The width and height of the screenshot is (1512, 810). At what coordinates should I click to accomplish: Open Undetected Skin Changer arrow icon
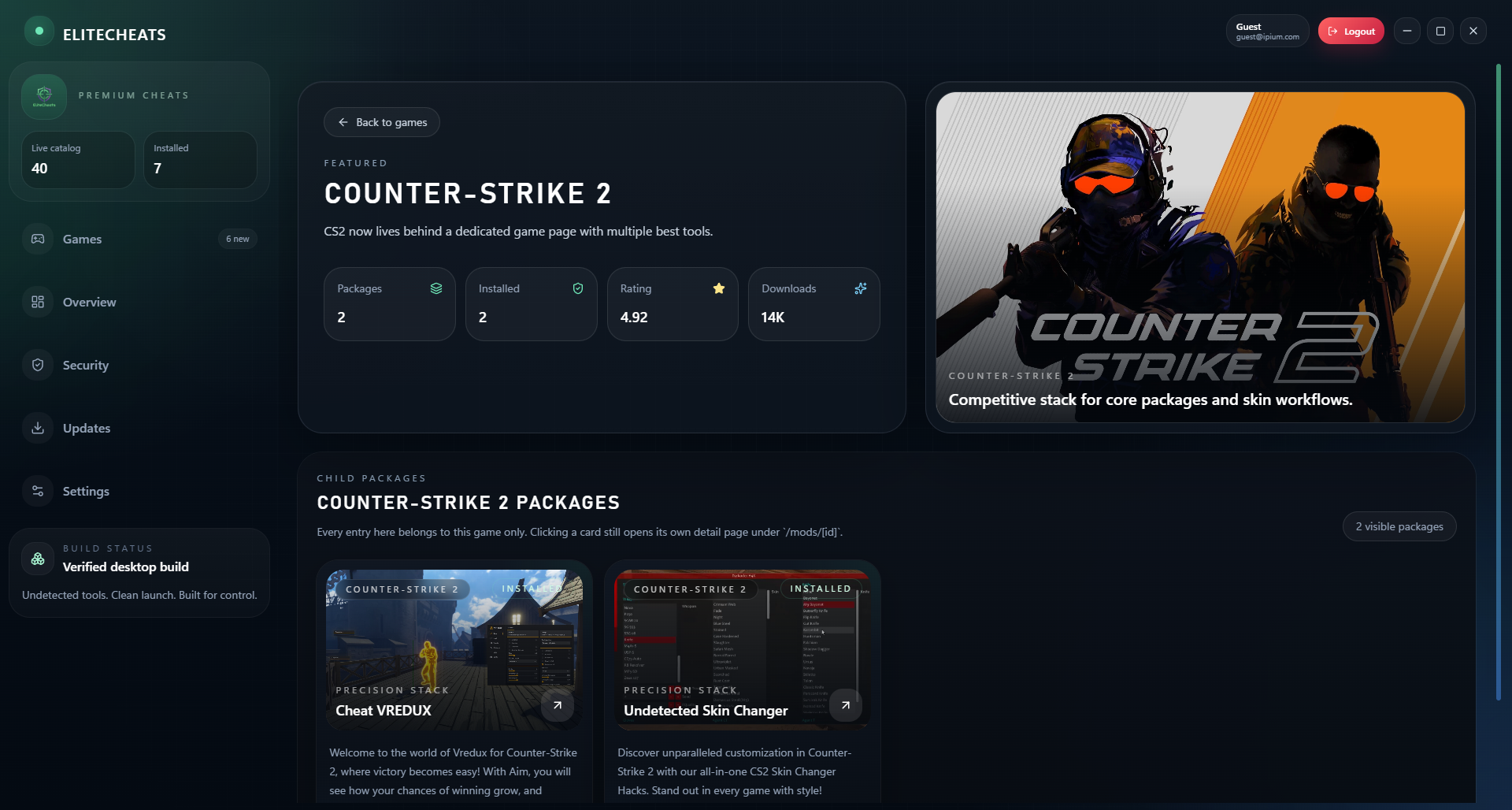[846, 705]
